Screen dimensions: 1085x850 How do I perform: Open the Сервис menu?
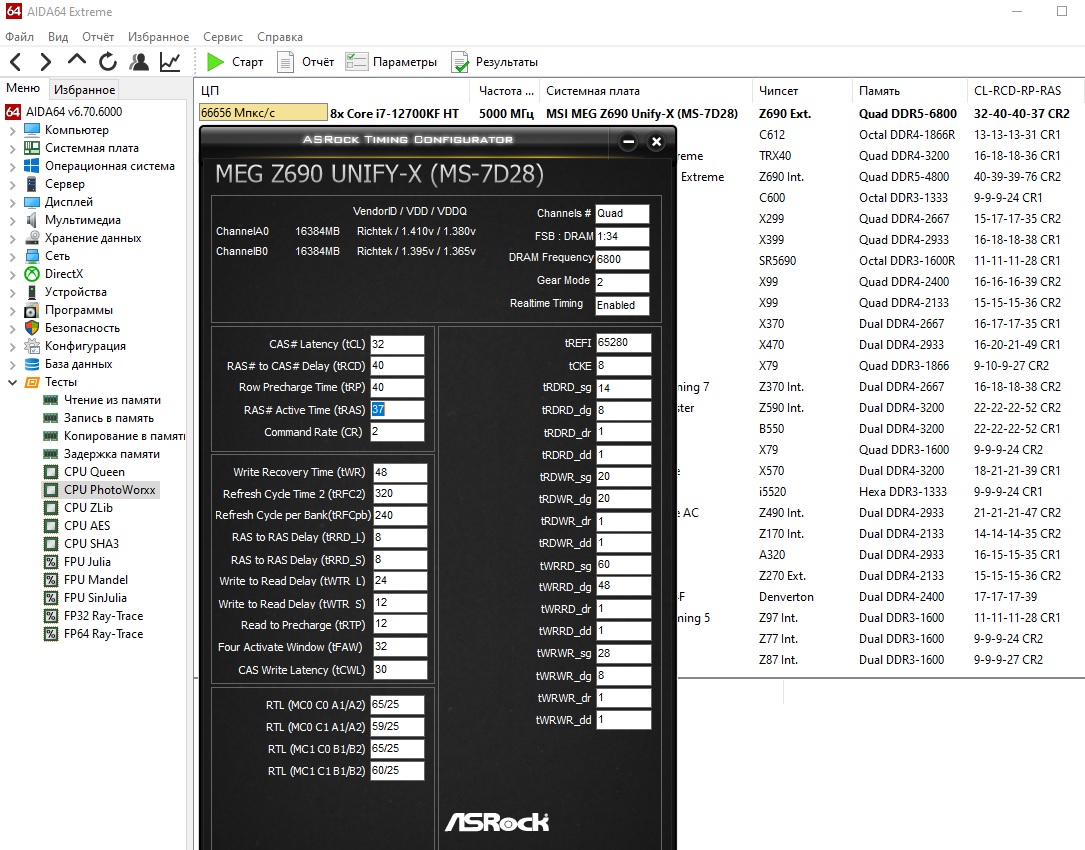click(223, 37)
